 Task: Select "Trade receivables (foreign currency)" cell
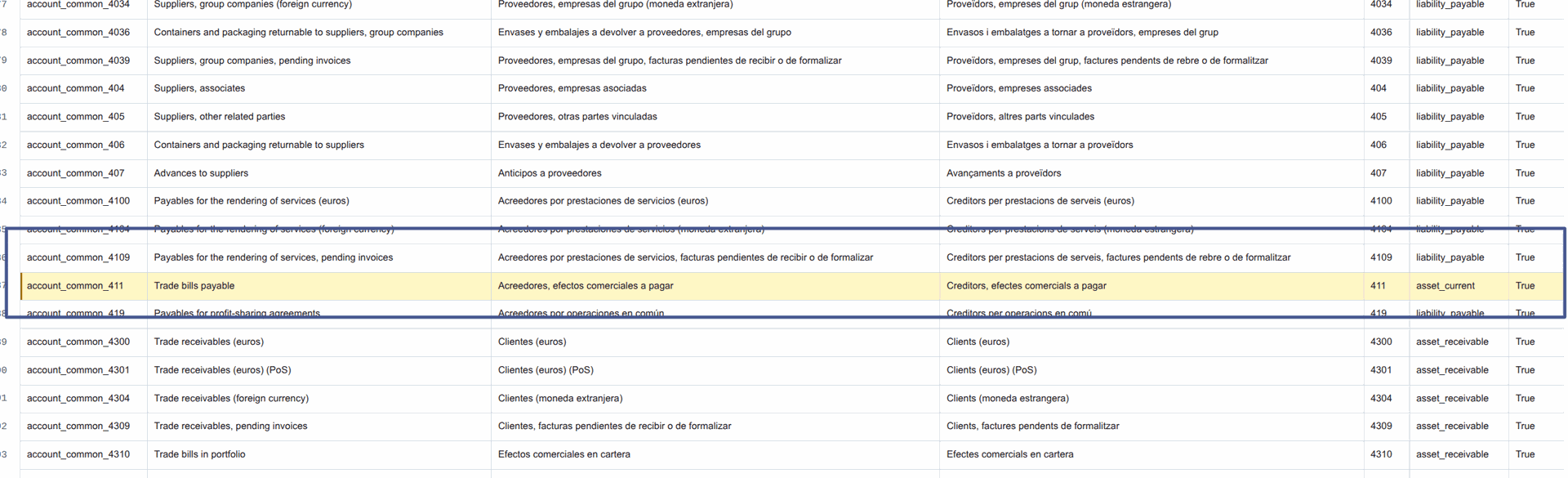pyautogui.click(x=231, y=399)
